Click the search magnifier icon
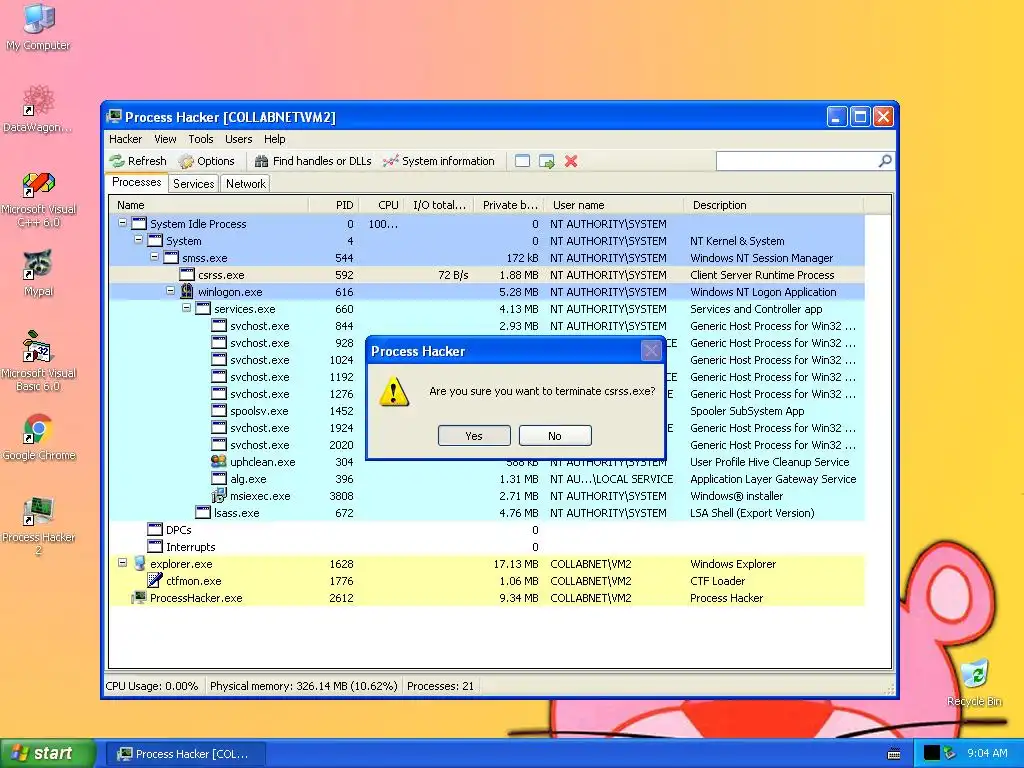 click(885, 161)
